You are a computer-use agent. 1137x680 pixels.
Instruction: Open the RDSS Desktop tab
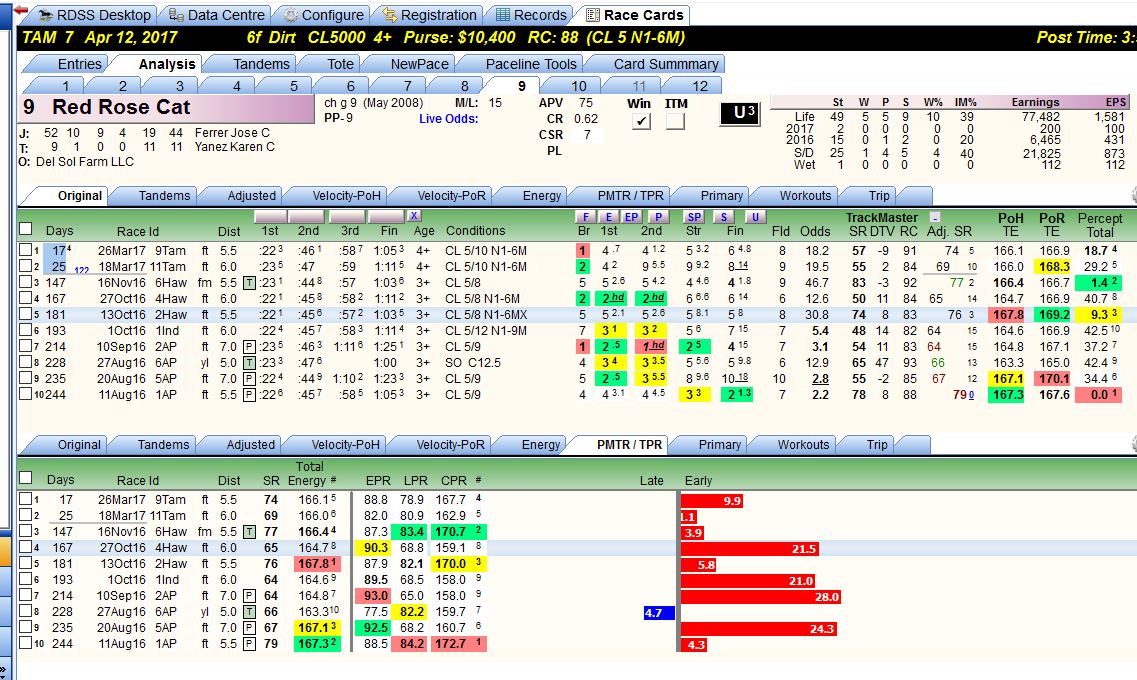(x=95, y=15)
